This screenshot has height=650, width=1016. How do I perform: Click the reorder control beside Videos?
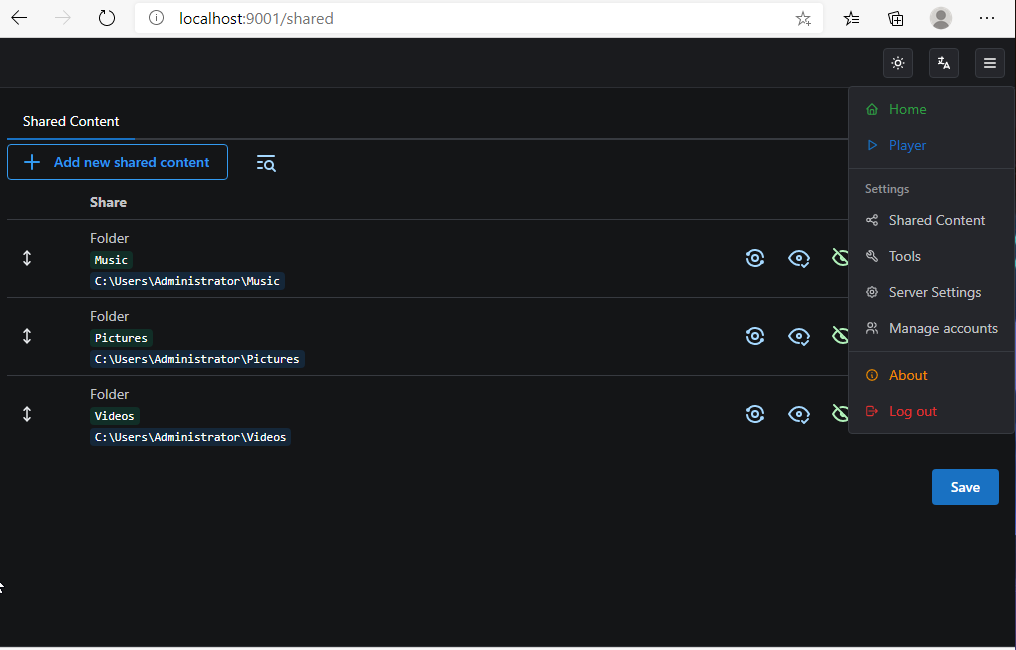click(27, 413)
